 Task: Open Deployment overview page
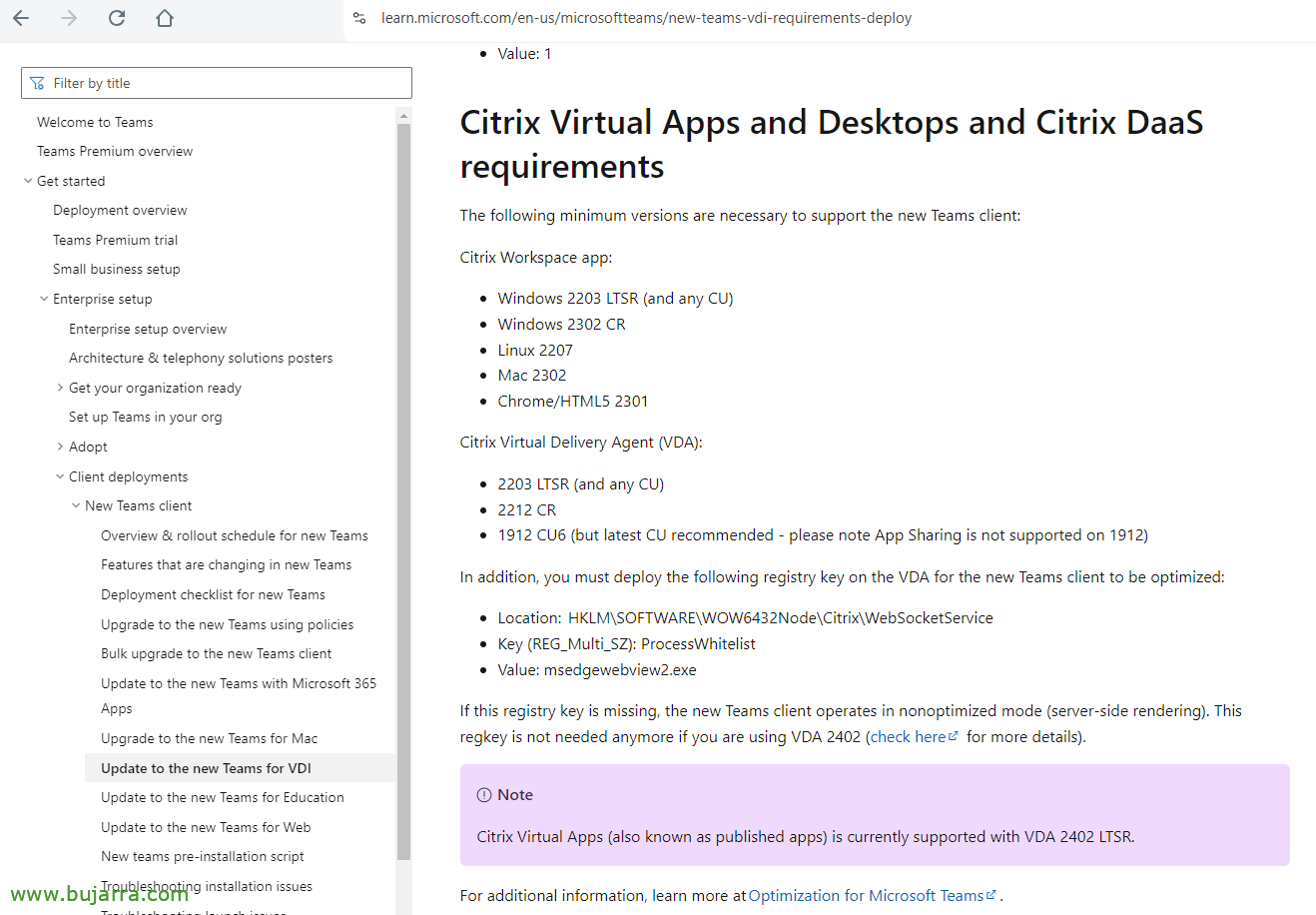coord(120,210)
